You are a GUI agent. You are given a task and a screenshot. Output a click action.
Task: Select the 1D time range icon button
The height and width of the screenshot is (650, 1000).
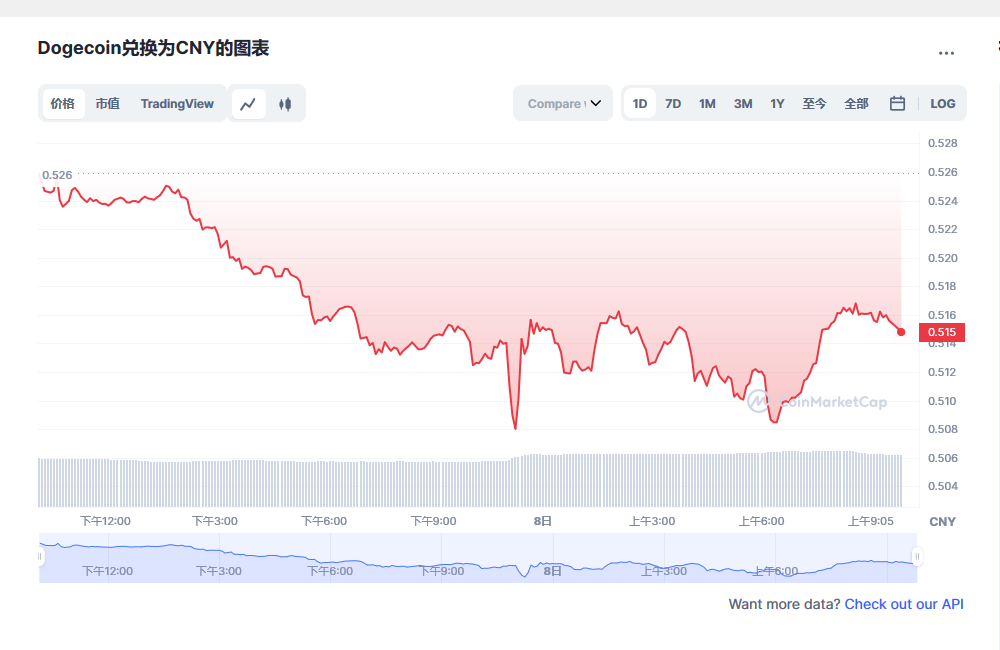639,103
